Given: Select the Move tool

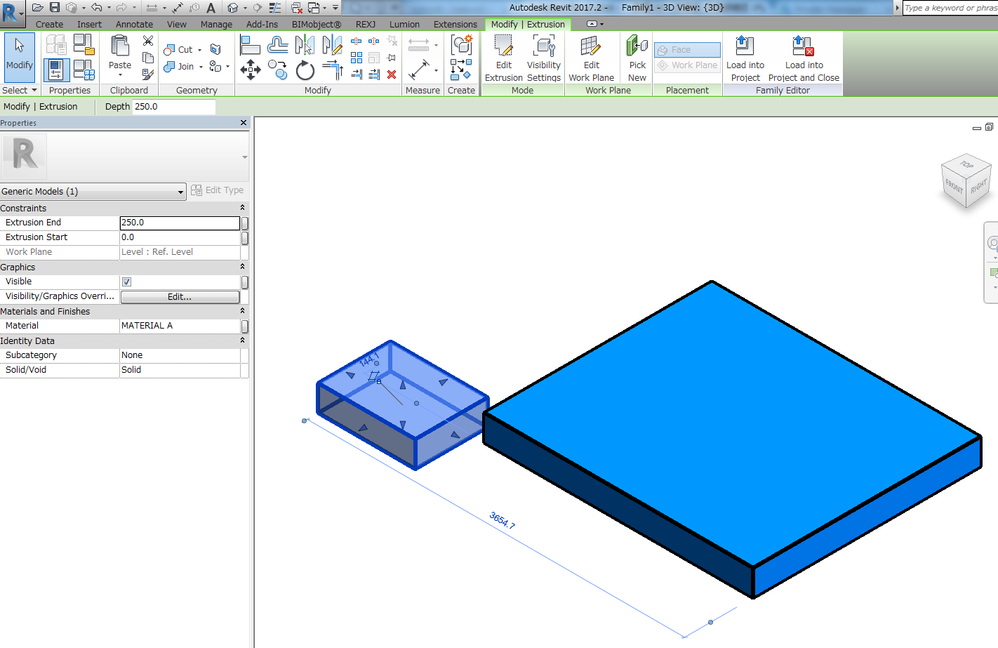Looking at the screenshot, I should pos(251,70).
